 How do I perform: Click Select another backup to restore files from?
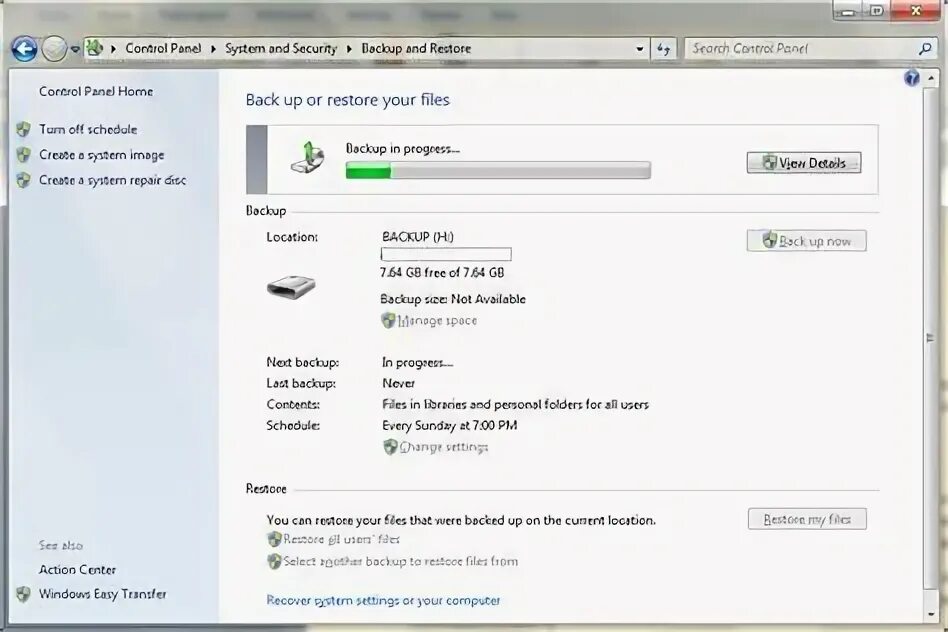pos(401,561)
